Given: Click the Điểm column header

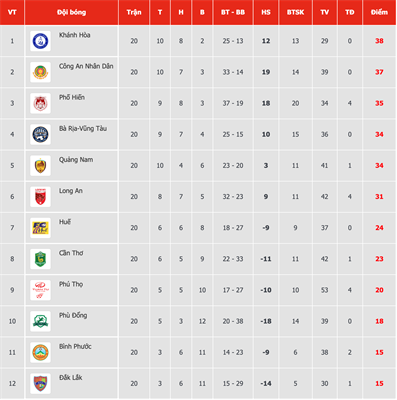Looking at the screenshot, I should 379,12.
